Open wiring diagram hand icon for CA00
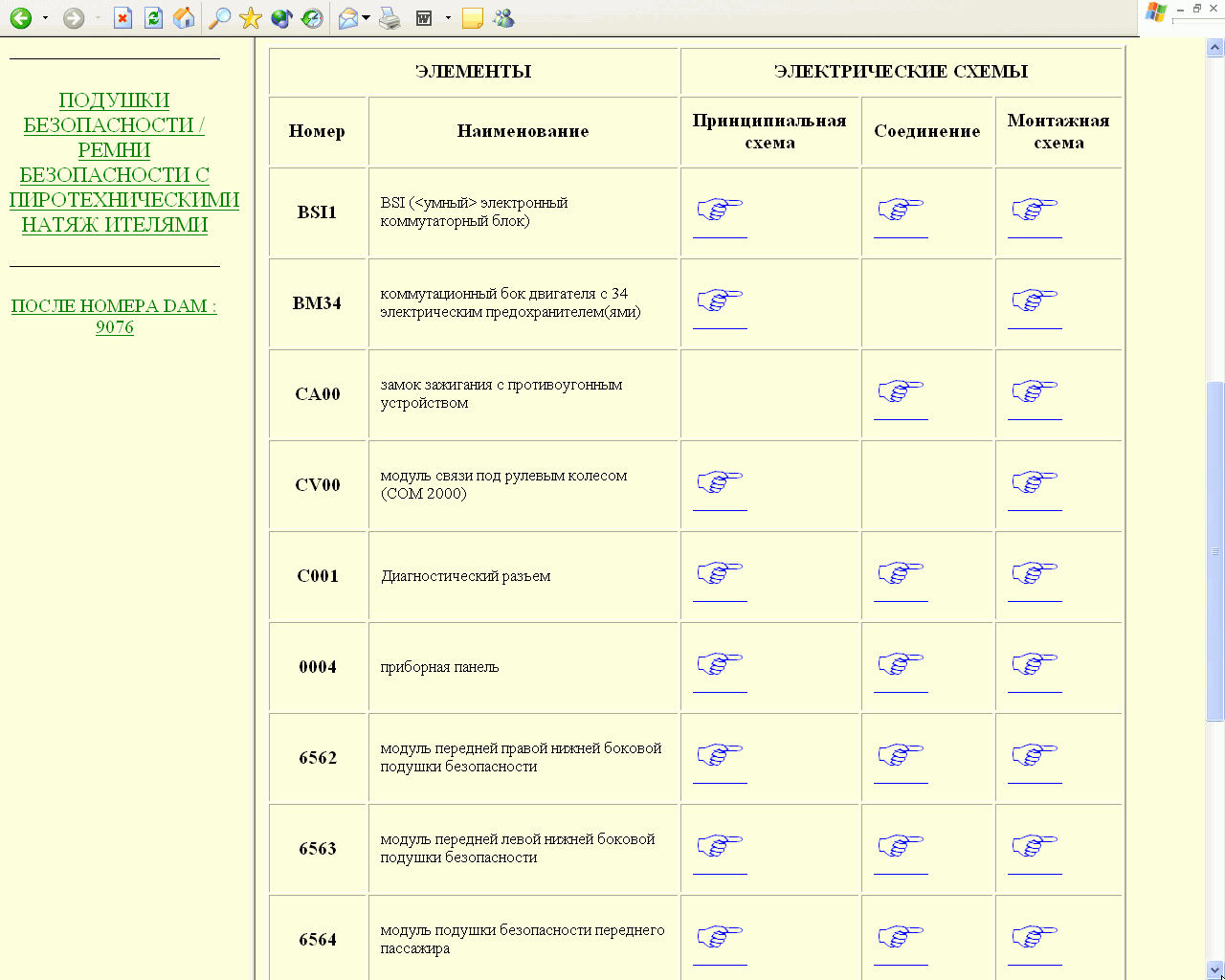Screen dimensions: 1225x980 [1035, 390]
